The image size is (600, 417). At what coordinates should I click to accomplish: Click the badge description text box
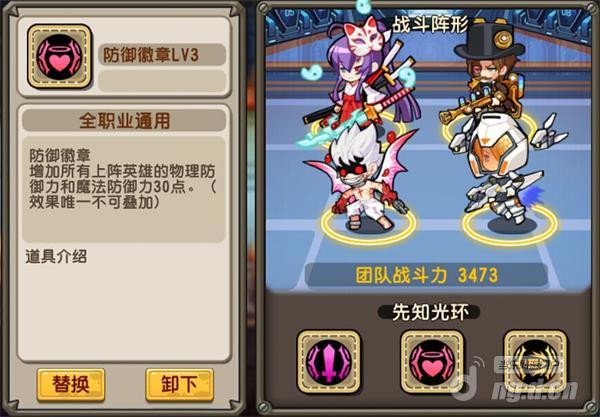click(124, 189)
